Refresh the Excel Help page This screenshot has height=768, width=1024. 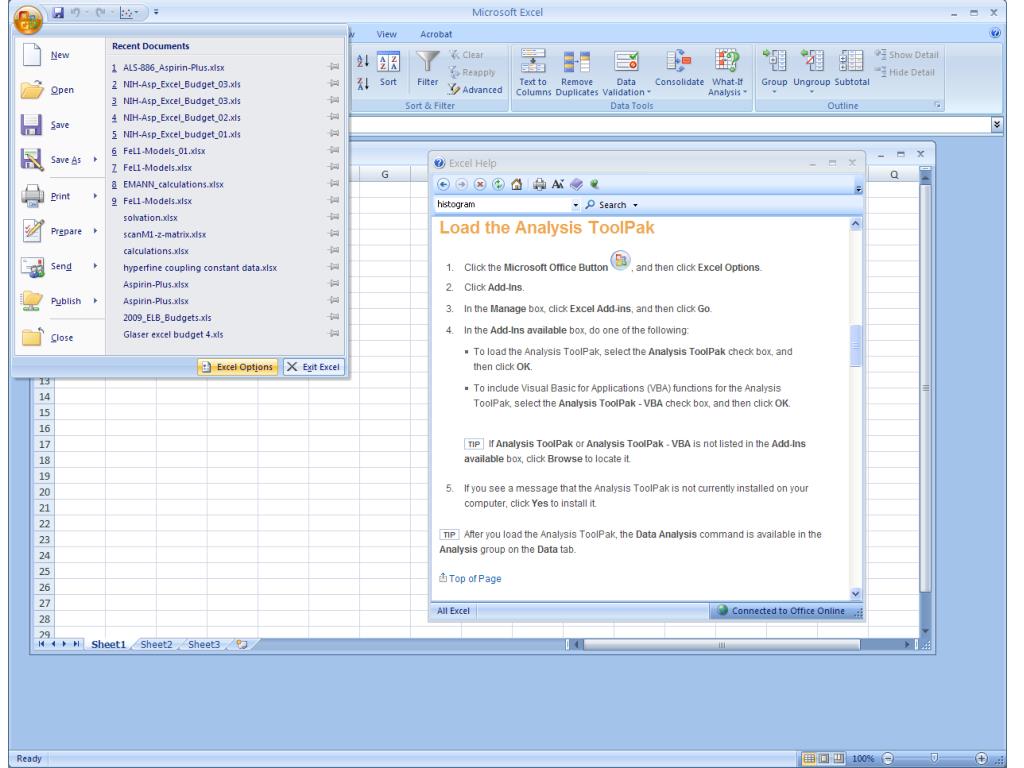(498, 185)
